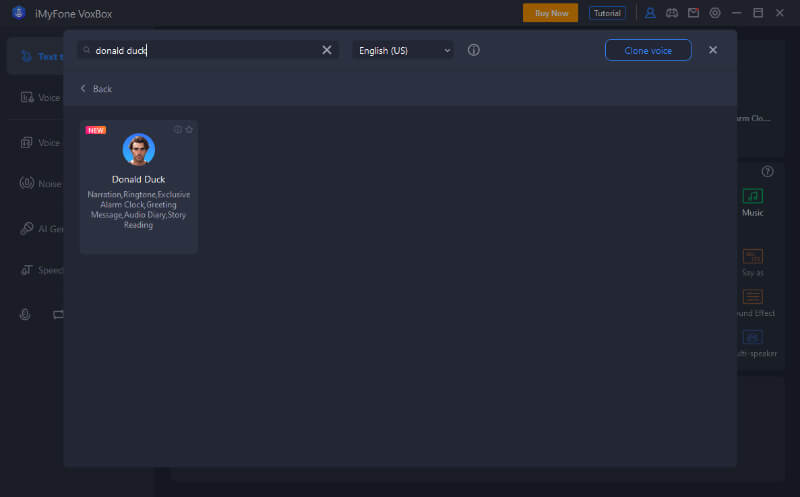Clear the search field with the X icon
Viewport: 800px width, 497px height.
pyautogui.click(x=327, y=50)
